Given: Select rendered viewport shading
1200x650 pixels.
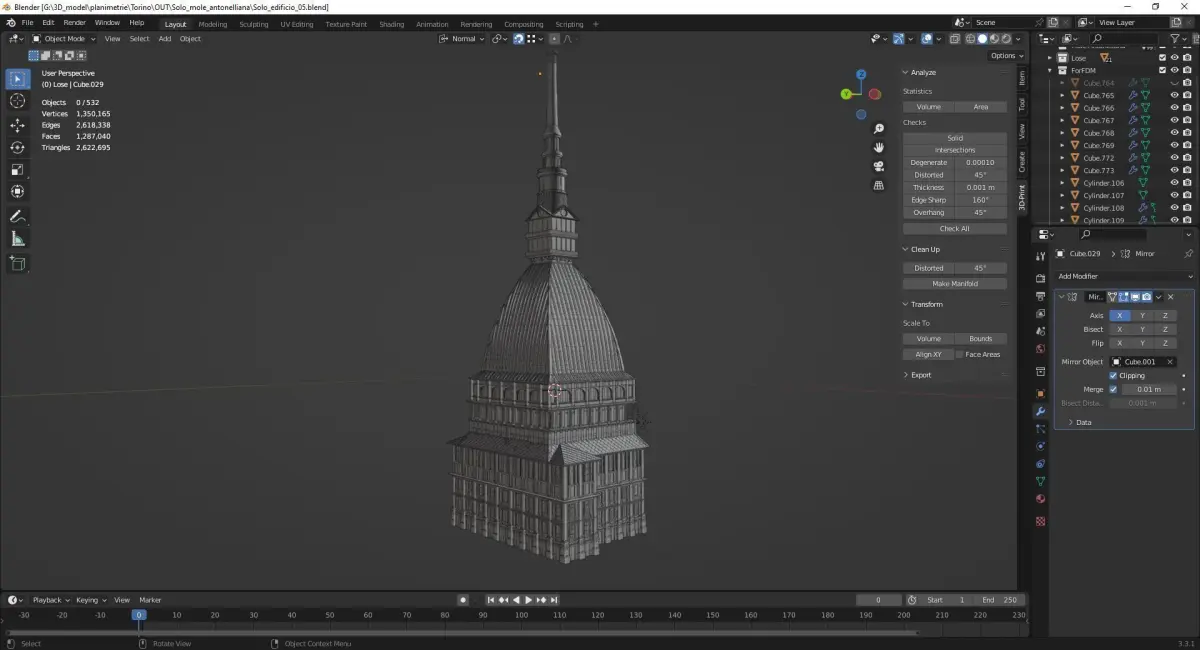Looking at the screenshot, I should click(1005, 39).
